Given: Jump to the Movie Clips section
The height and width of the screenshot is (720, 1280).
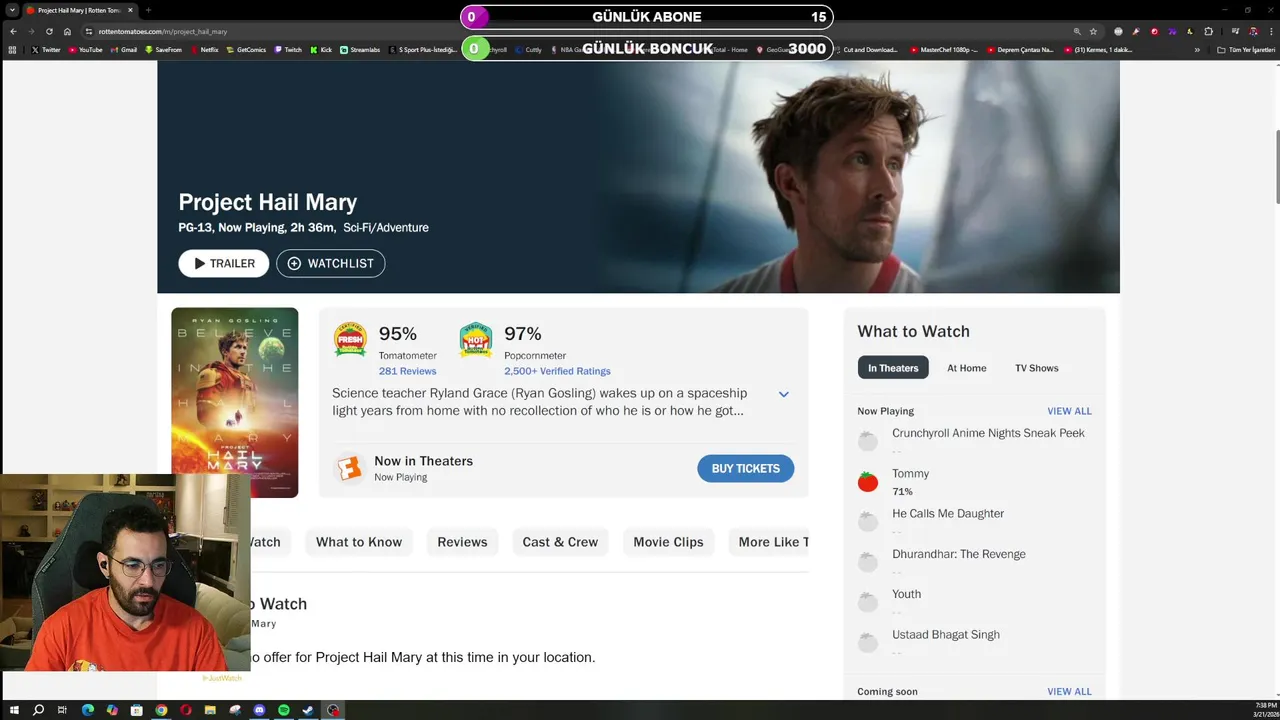Looking at the screenshot, I should [668, 542].
